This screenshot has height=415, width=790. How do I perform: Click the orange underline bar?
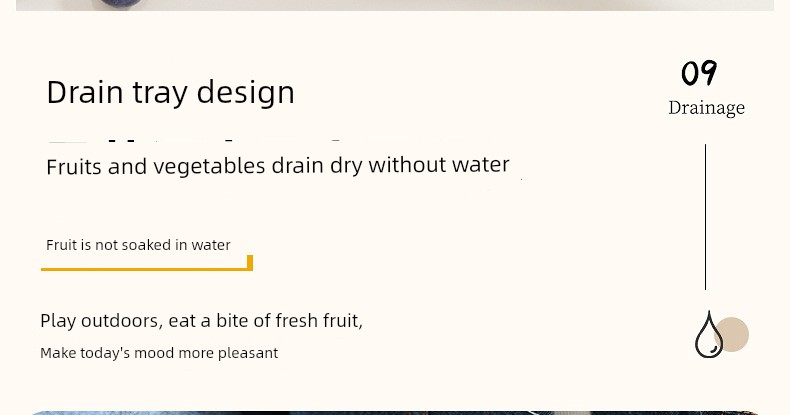coord(143,268)
